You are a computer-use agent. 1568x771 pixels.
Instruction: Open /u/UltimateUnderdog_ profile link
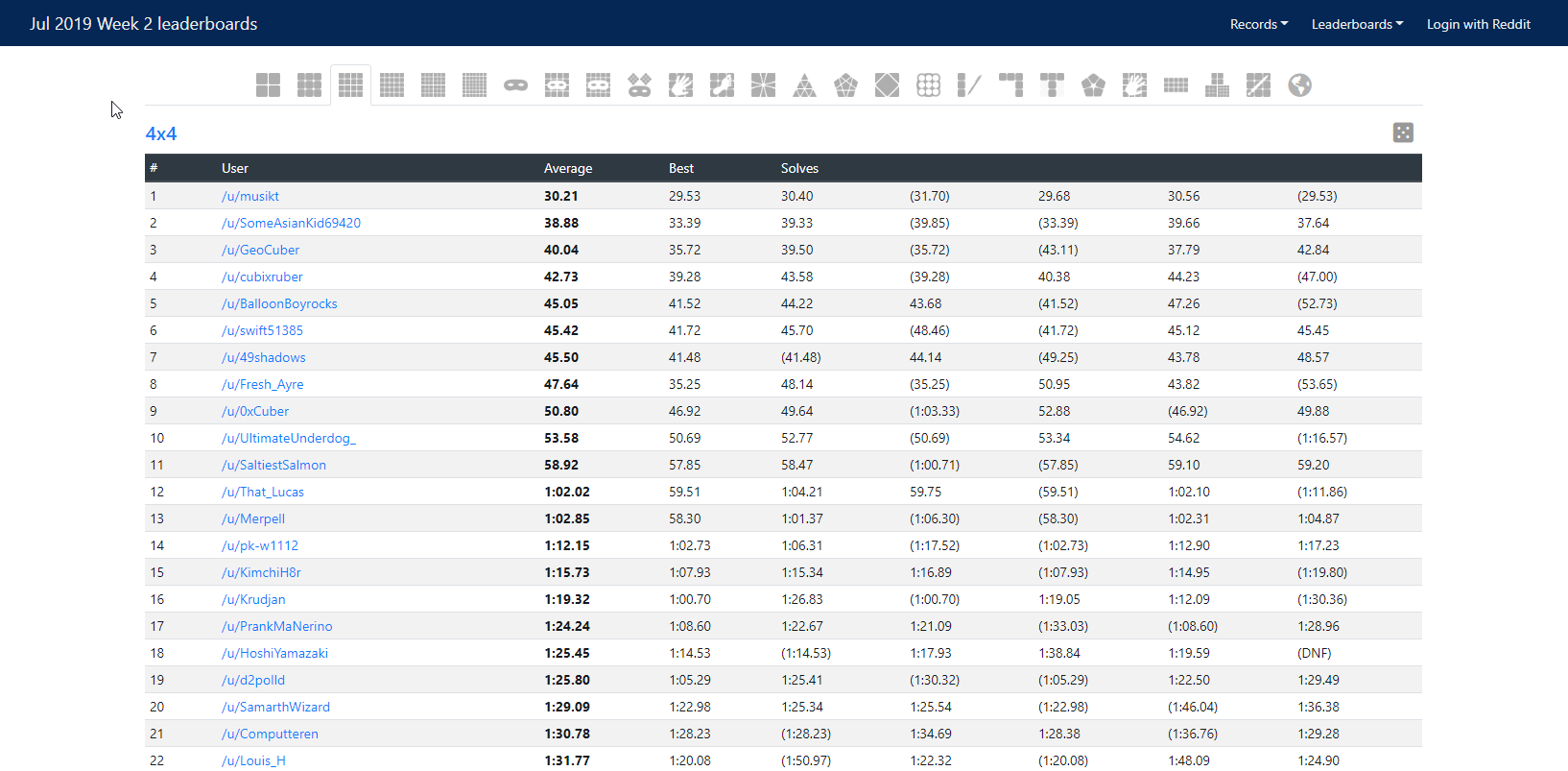289,438
